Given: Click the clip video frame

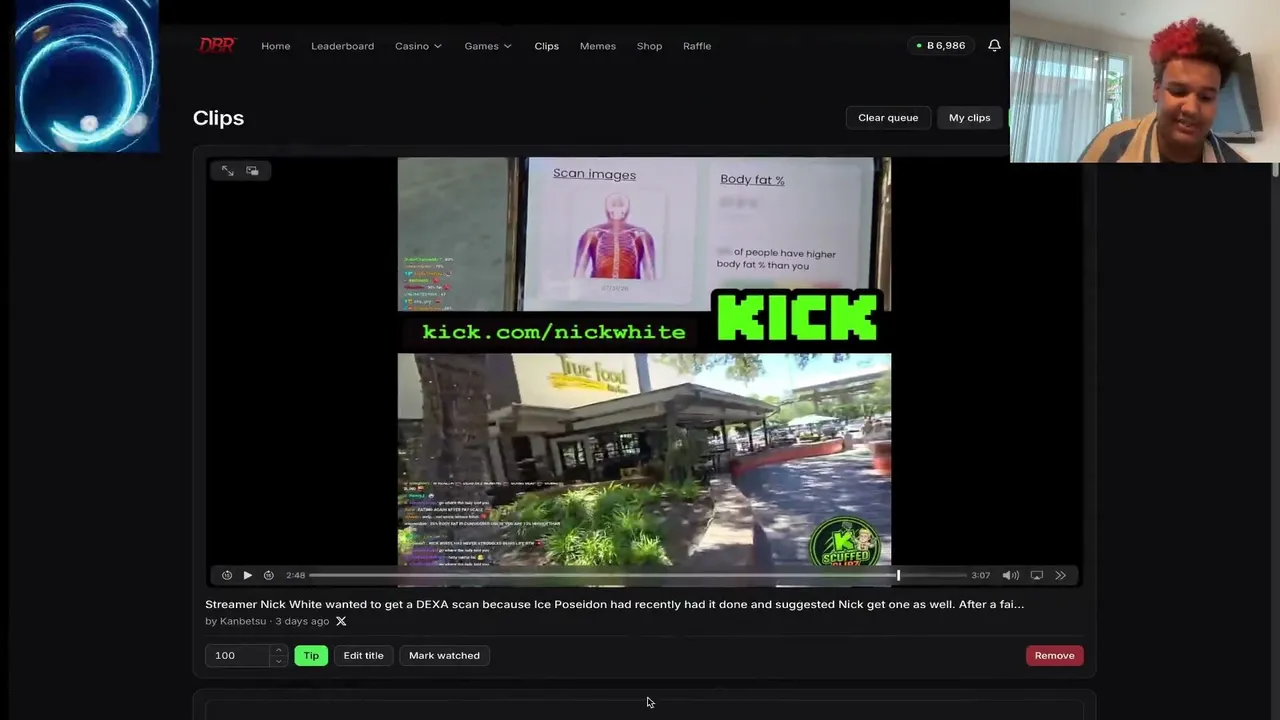Looking at the screenshot, I should click(644, 371).
